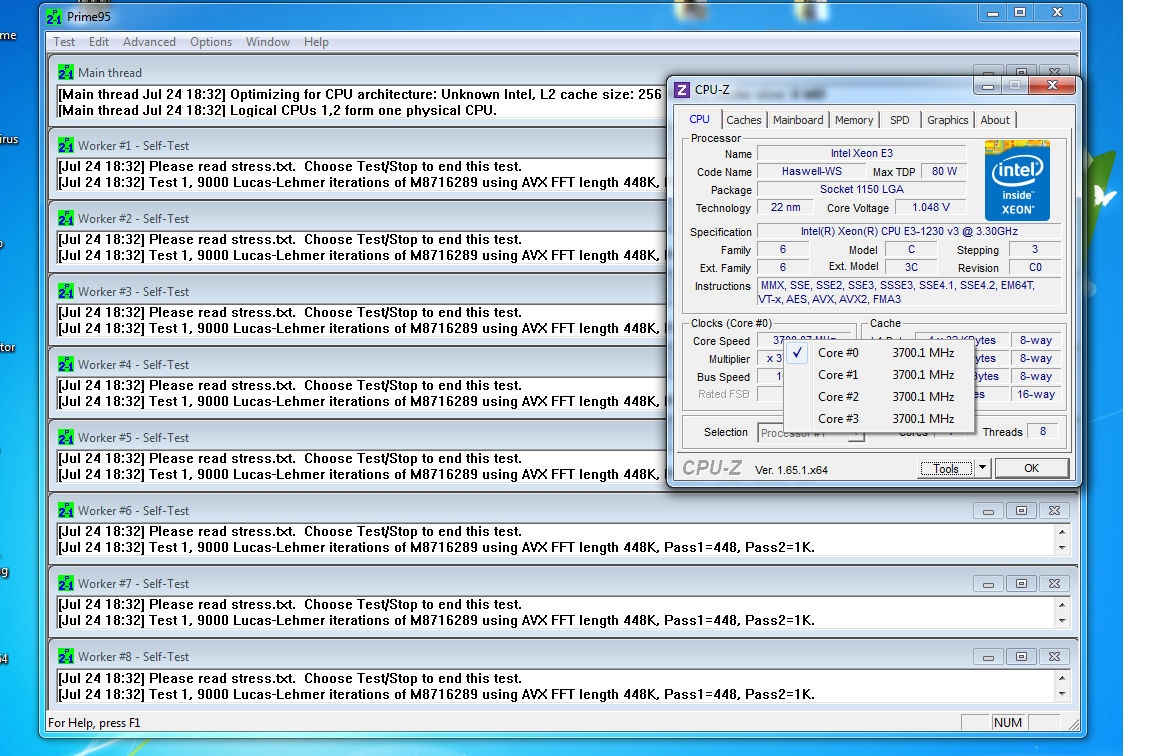The height and width of the screenshot is (756, 1152).
Task: Click the Worker #3 window icon
Action: [66, 292]
